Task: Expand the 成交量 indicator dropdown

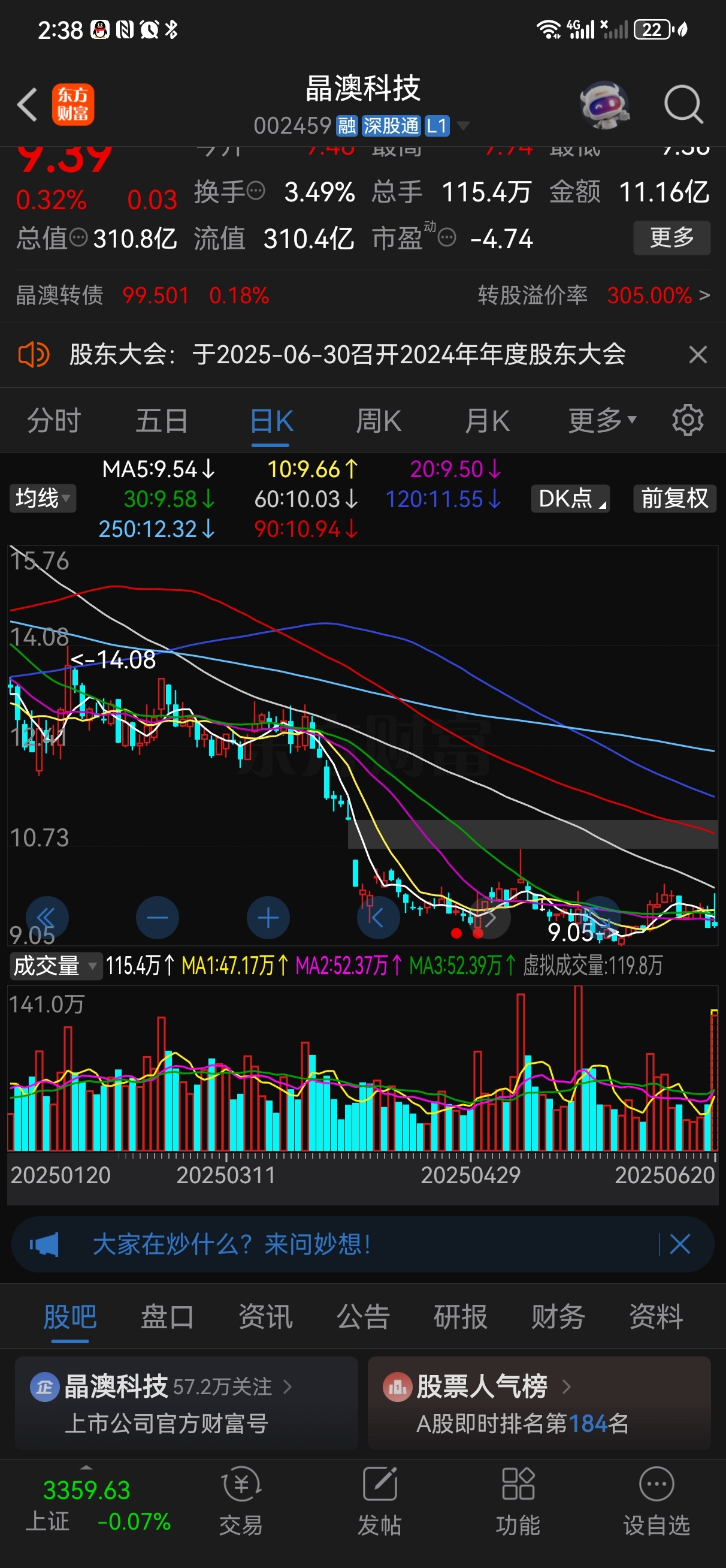Action: (x=55, y=966)
